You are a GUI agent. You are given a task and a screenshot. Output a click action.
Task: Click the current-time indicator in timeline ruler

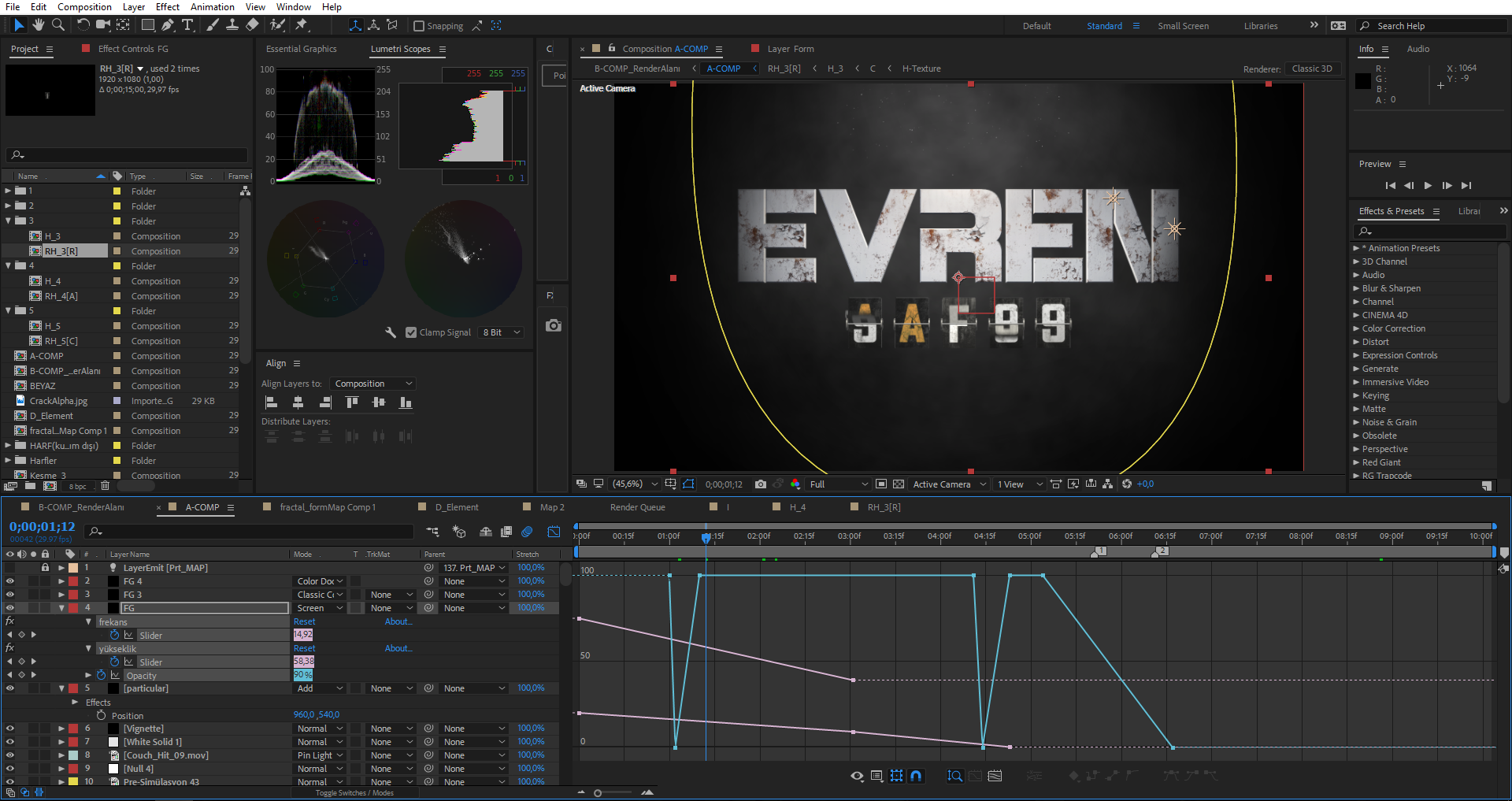point(706,537)
